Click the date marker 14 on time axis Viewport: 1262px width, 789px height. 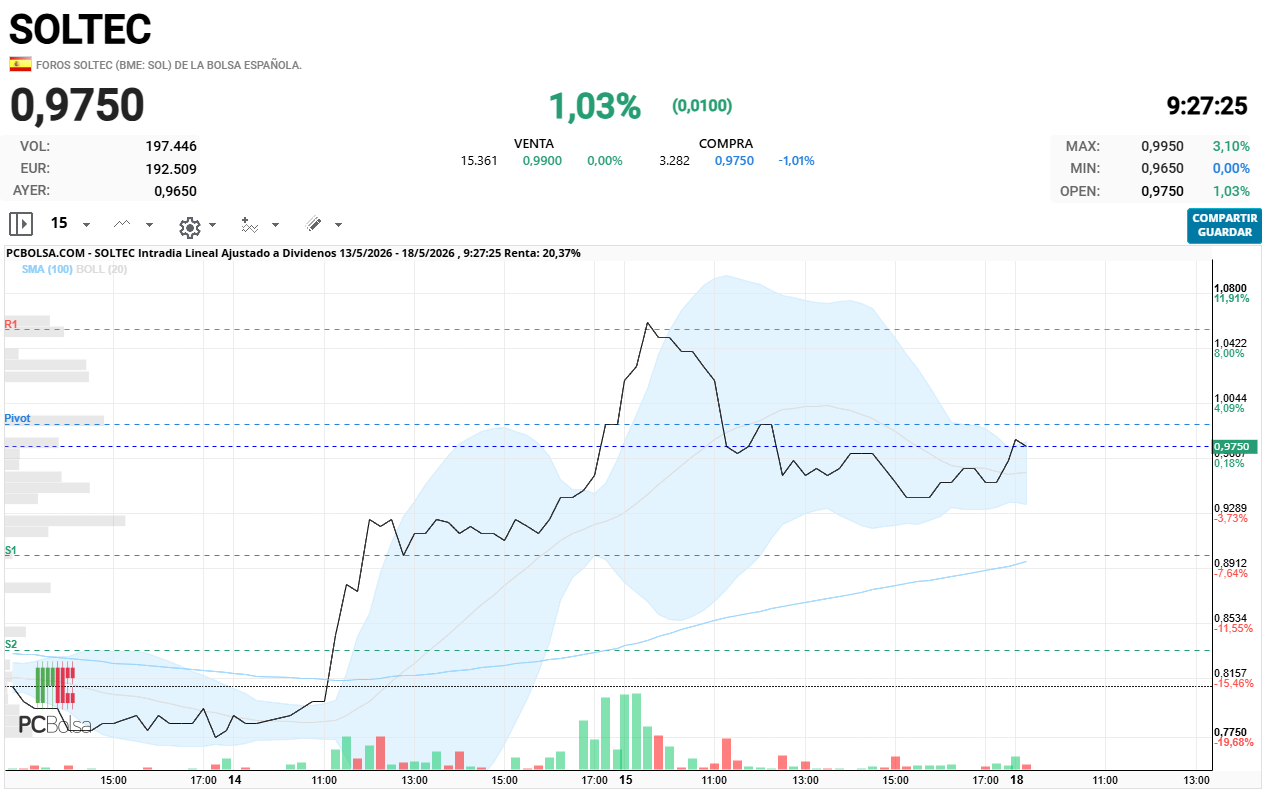click(235, 779)
